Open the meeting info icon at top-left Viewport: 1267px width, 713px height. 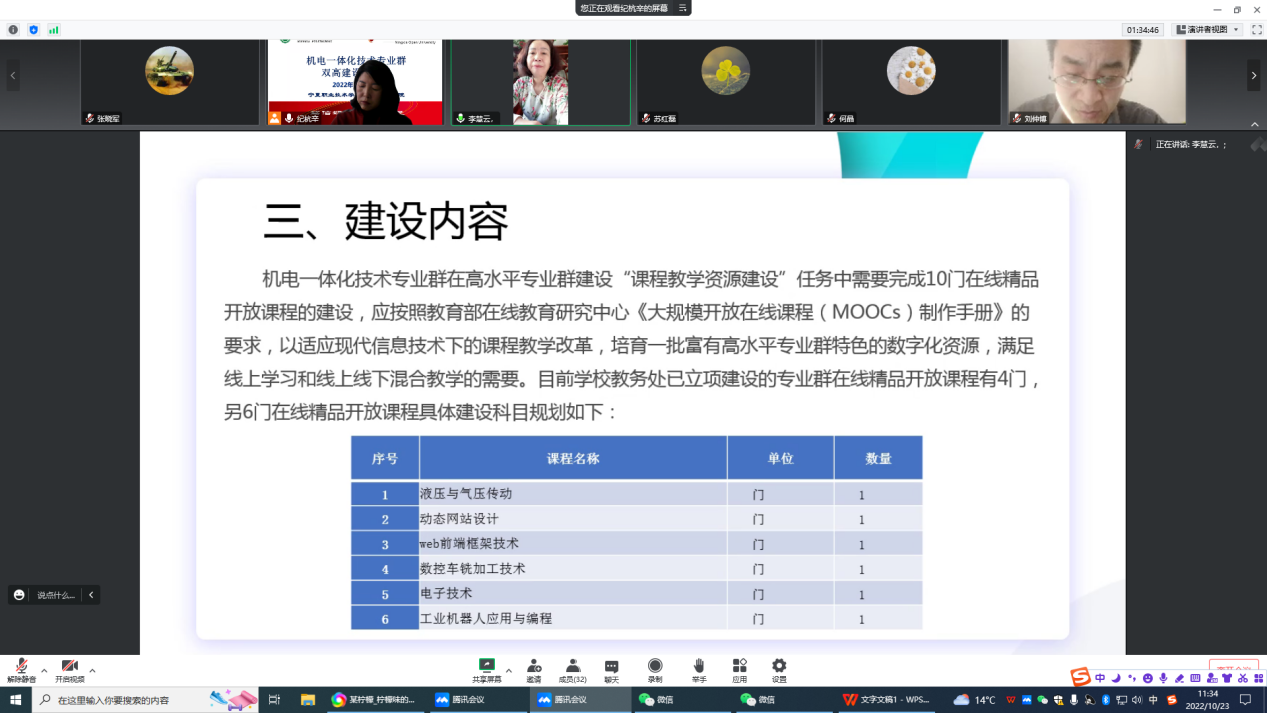(x=13, y=30)
